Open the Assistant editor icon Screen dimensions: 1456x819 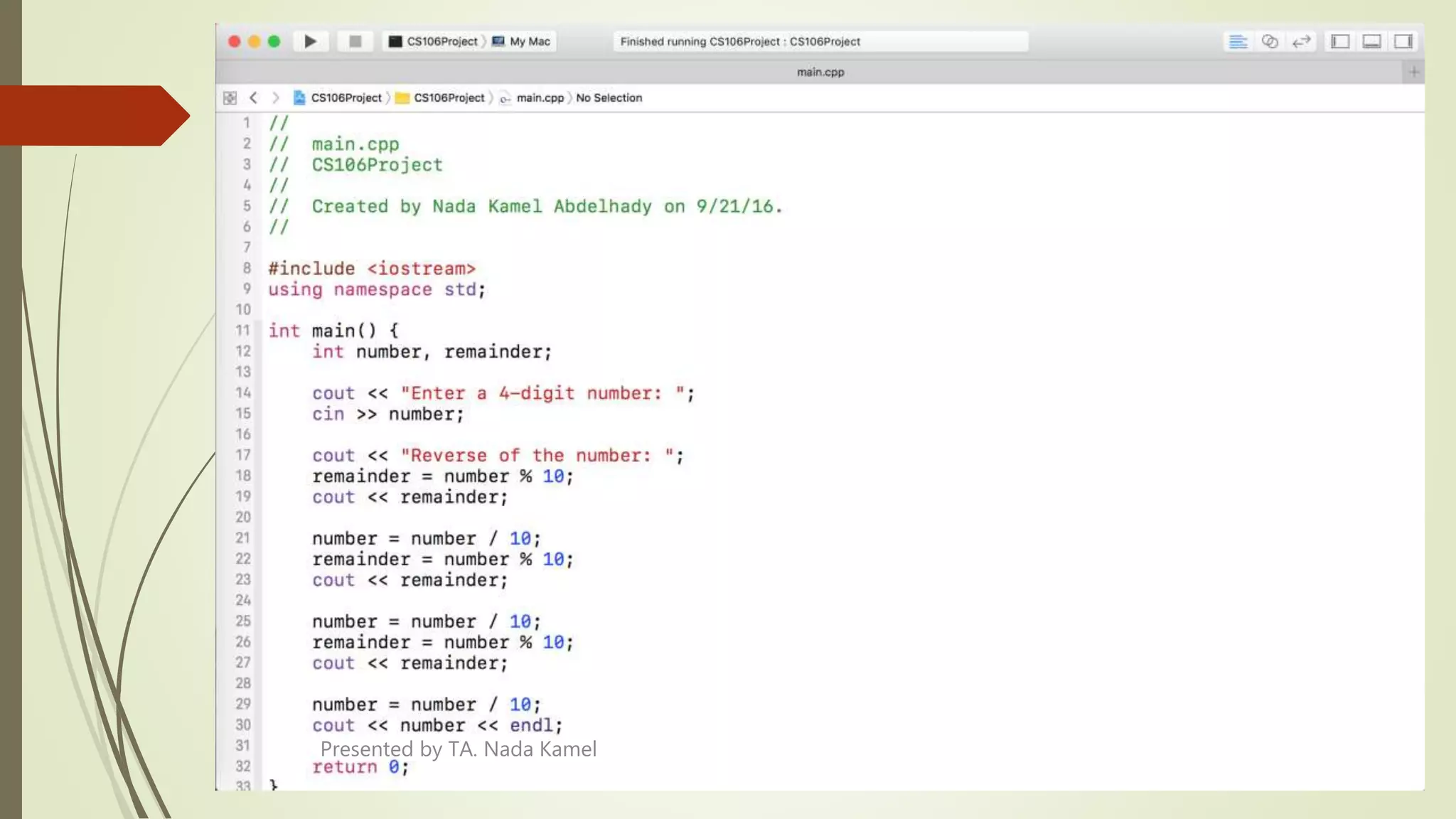[x=1270, y=42]
